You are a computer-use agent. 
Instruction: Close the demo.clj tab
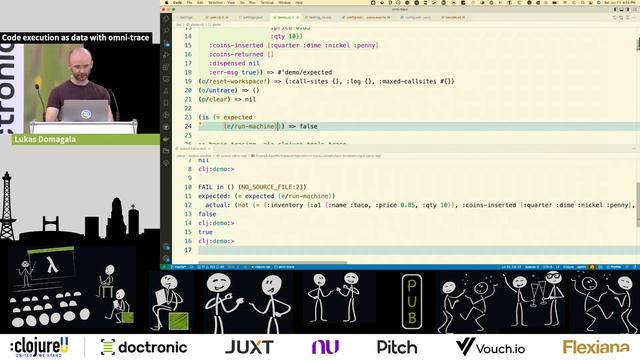(x=298, y=18)
